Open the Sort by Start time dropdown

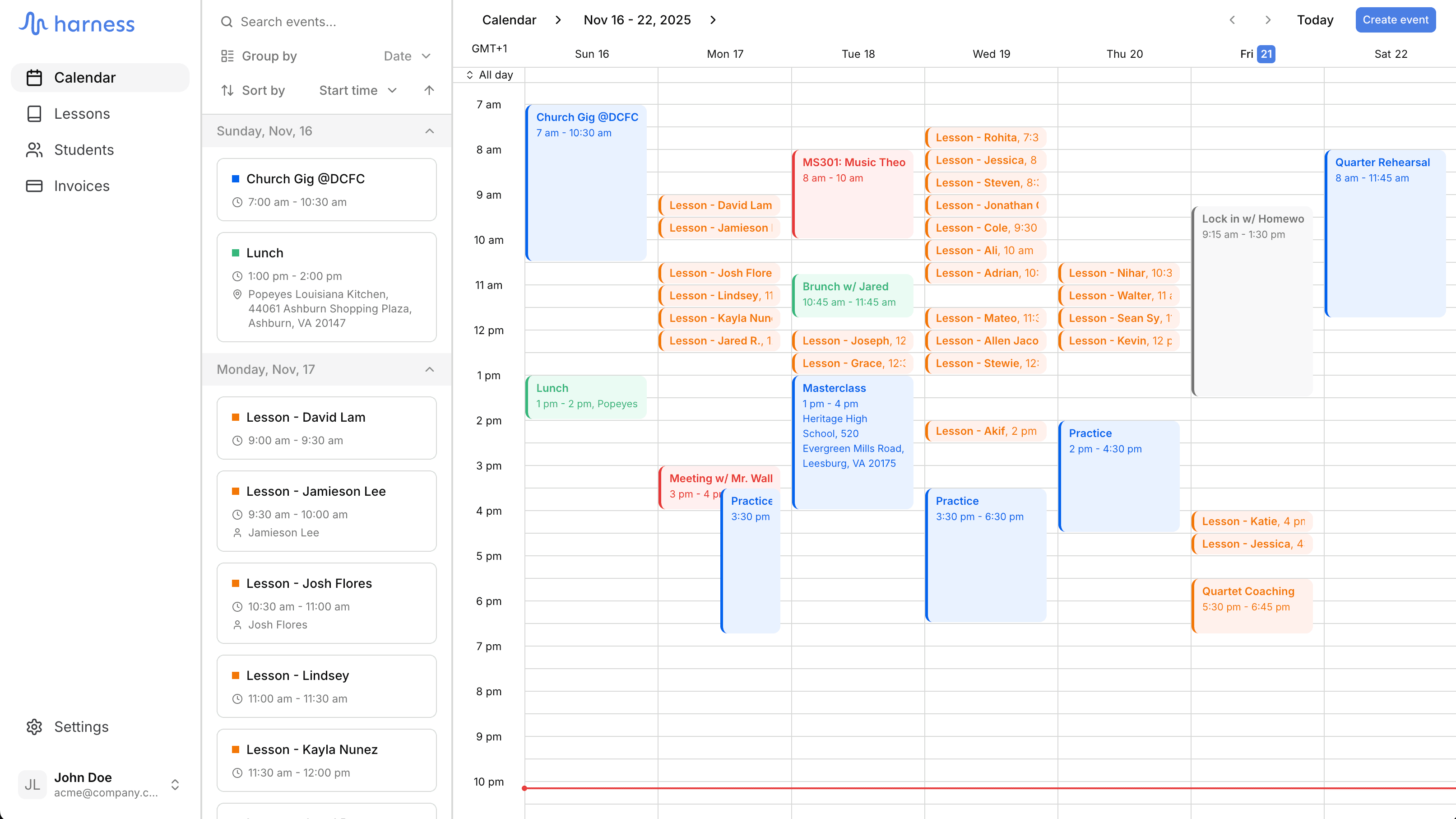click(x=358, y=90)
